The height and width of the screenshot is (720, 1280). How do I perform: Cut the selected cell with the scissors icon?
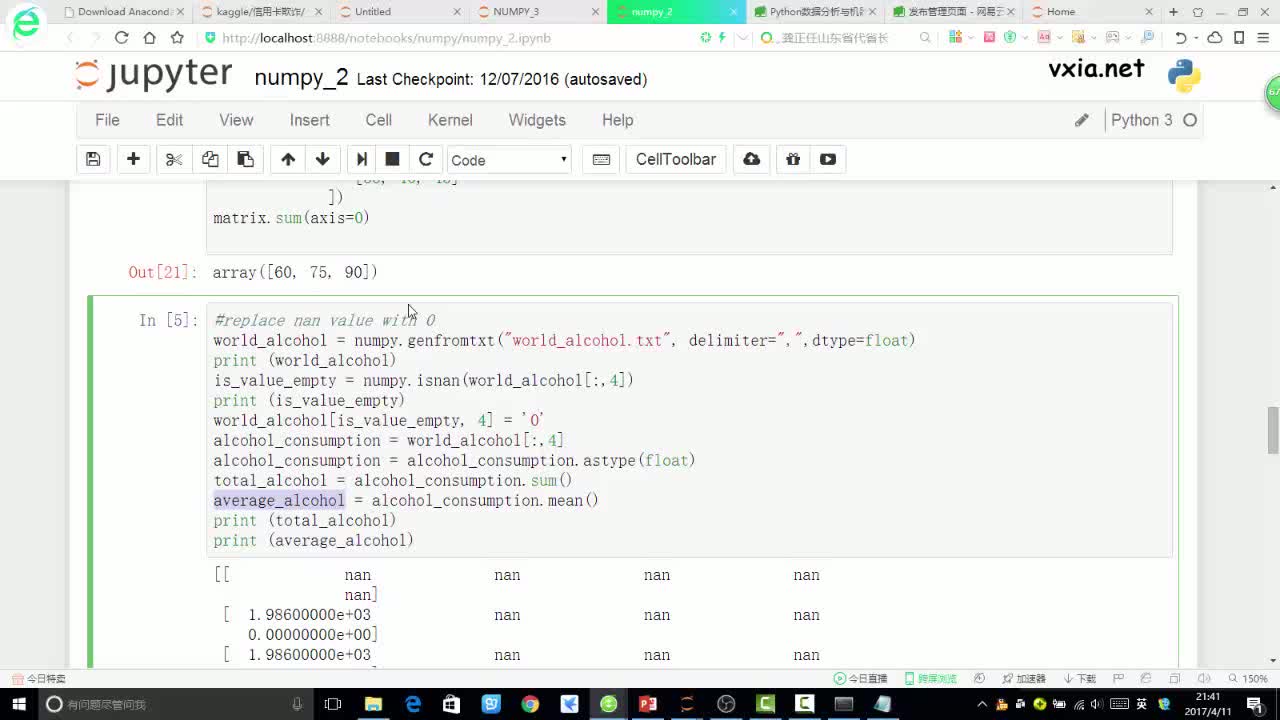pos(174,159)
